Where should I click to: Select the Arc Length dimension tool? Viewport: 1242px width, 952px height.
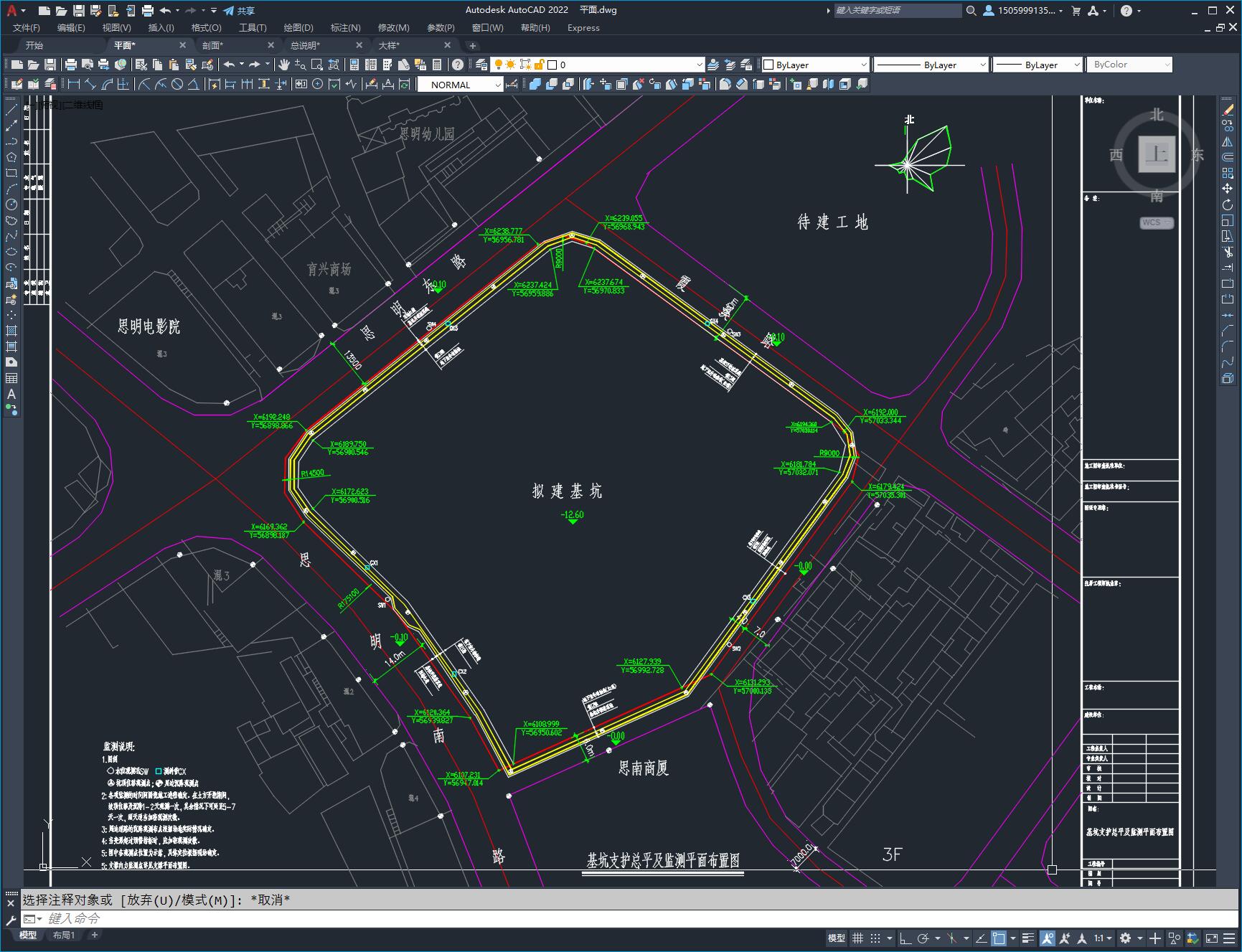[x=107, y=84]
